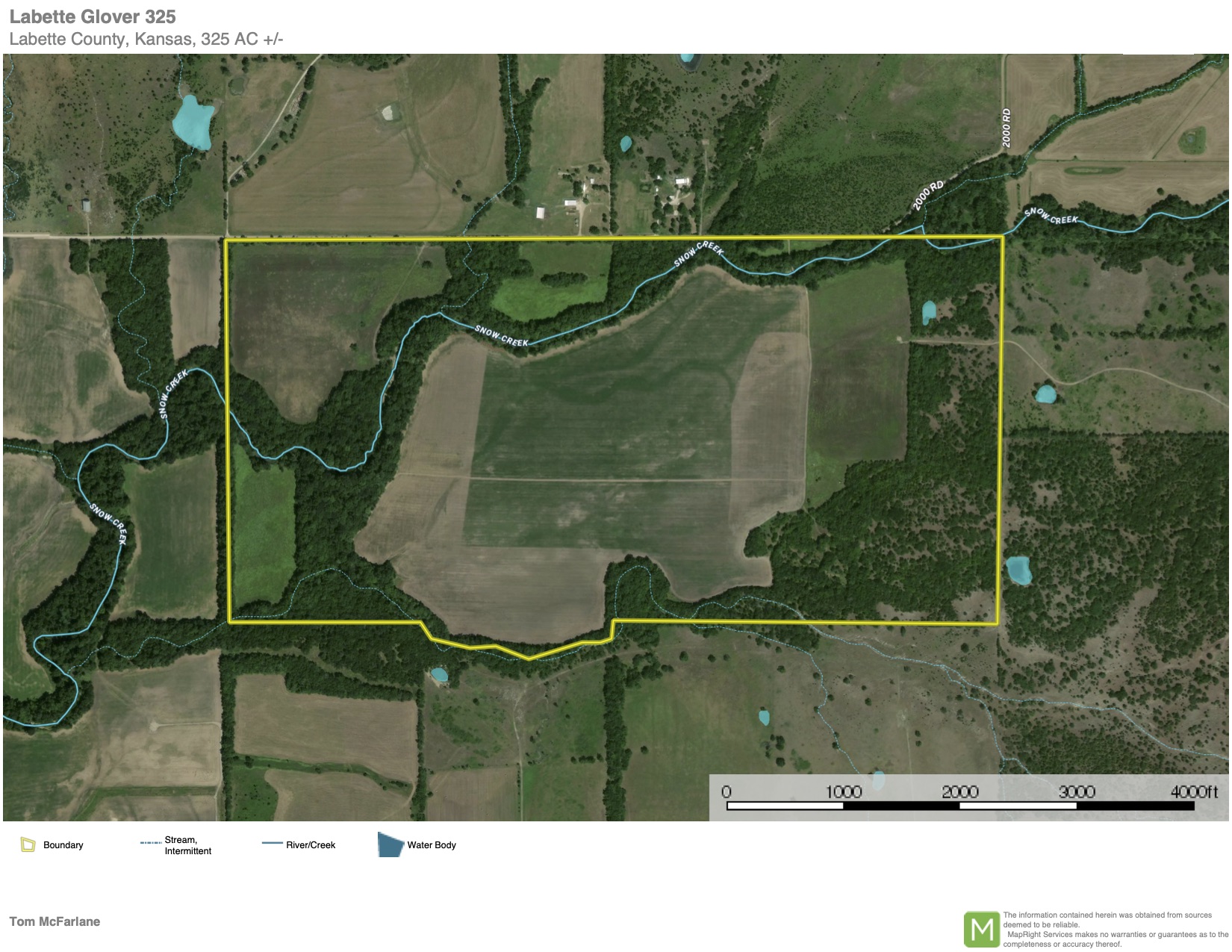Click the Tom McFarlane name

(x=55, y=921)
